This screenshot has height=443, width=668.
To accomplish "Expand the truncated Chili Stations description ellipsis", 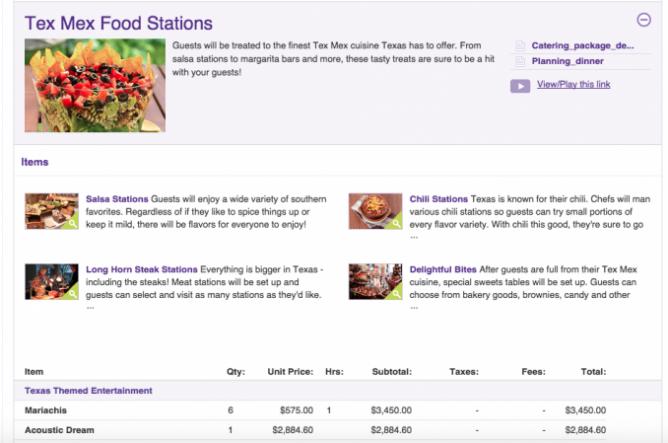I will (414, 237).
